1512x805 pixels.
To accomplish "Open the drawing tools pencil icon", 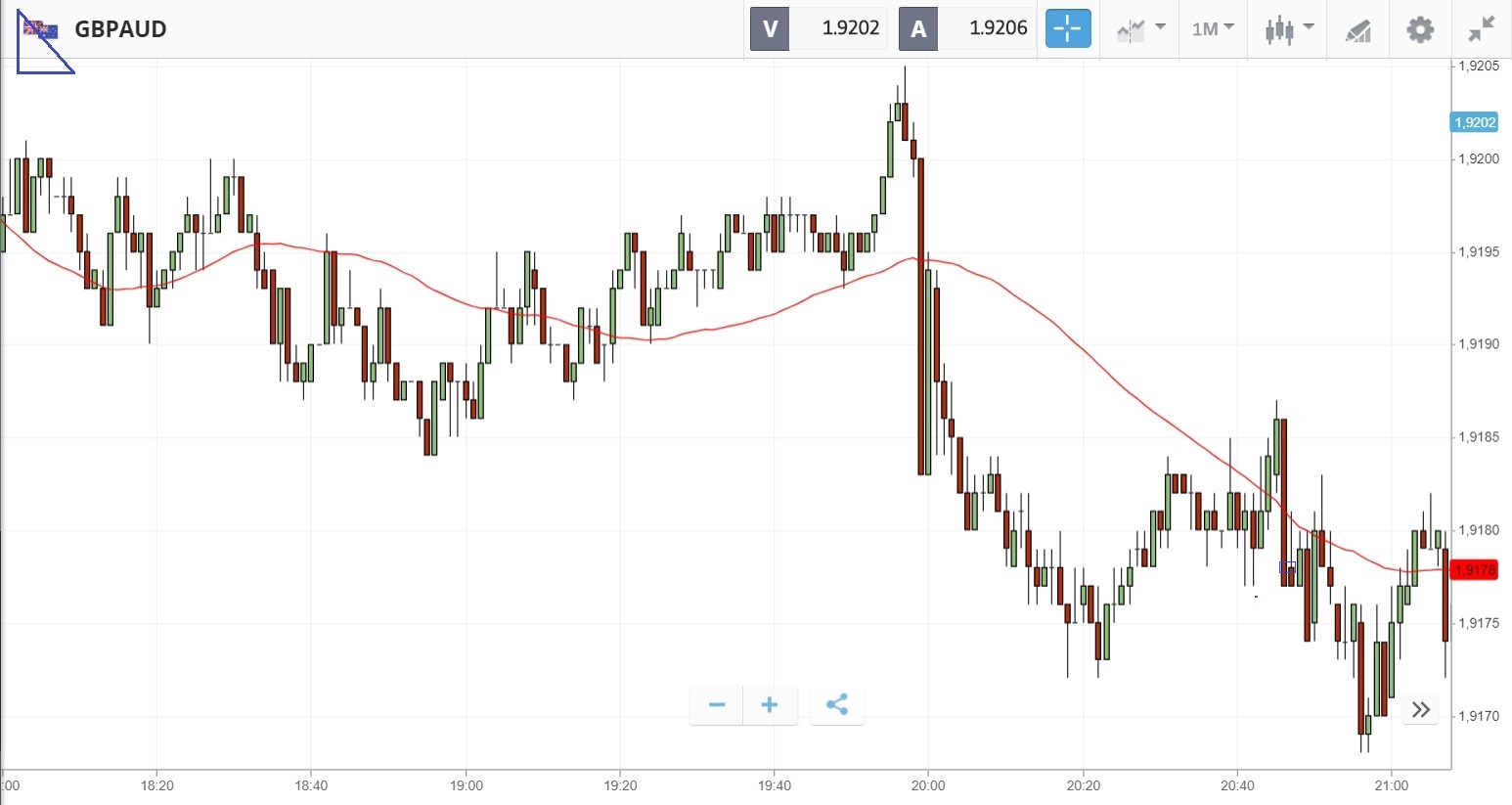I will (1357, 29).
